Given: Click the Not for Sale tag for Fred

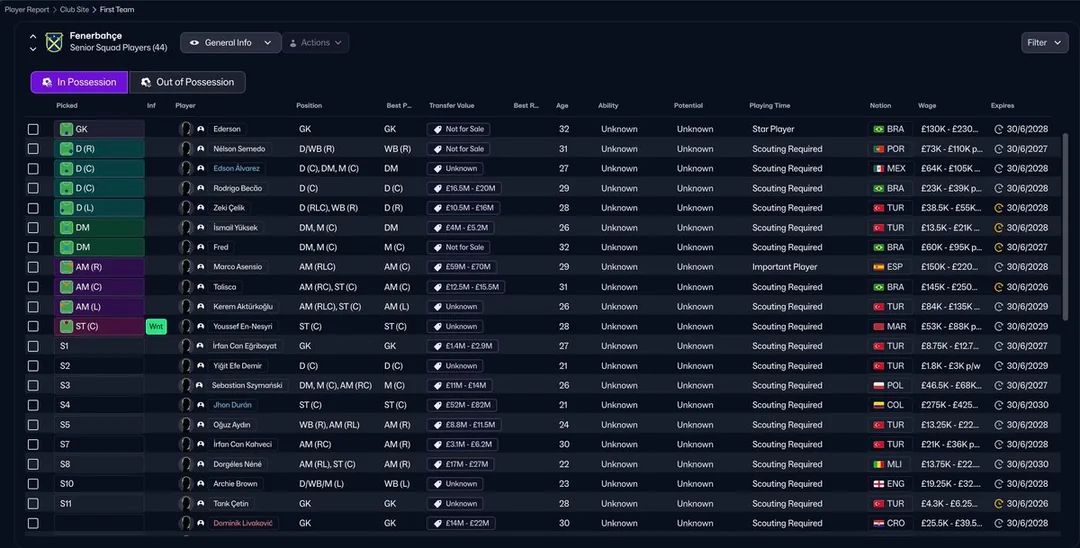Looking at the screenshot, I should click(x=458, y=247).
